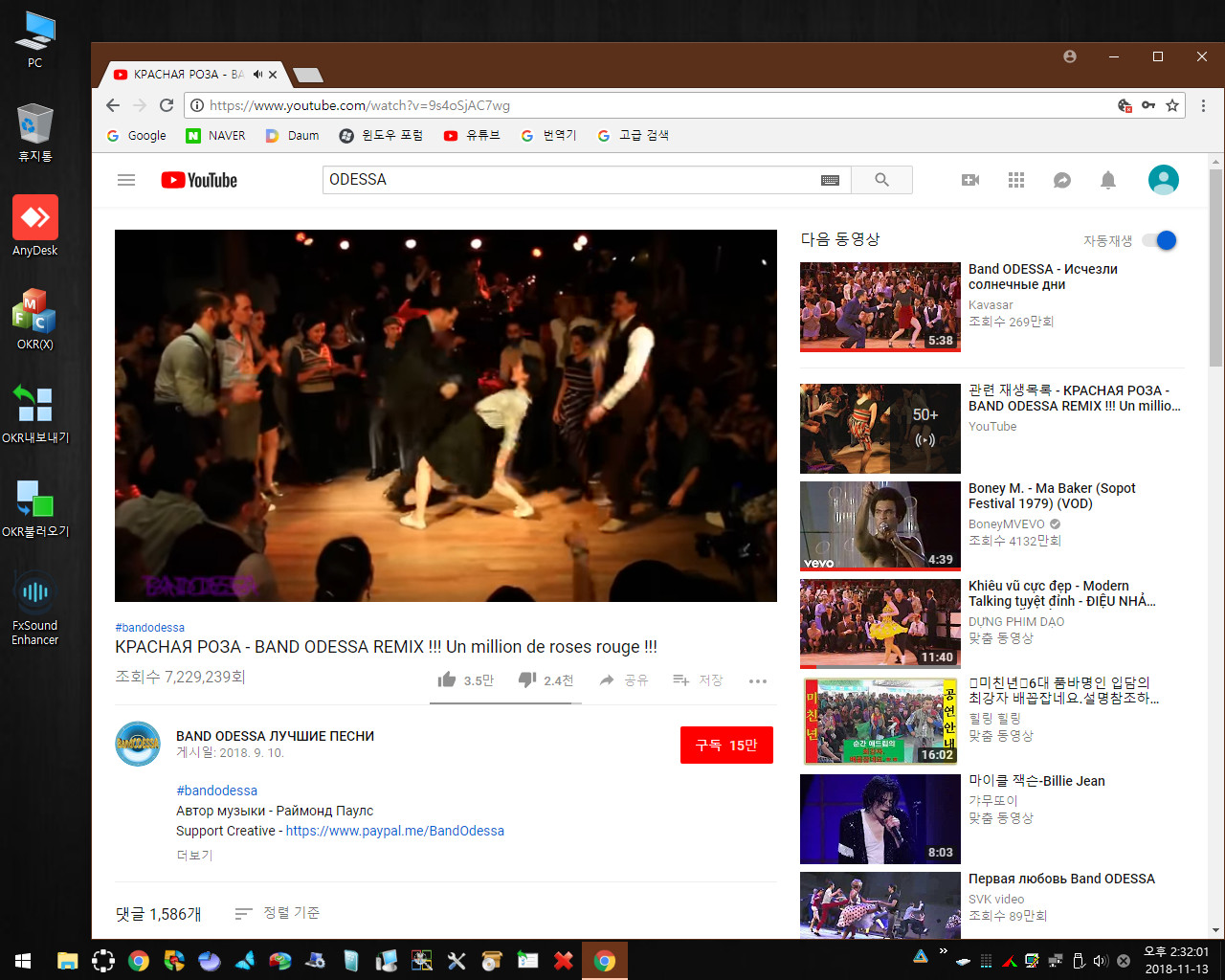The height and width of the screenshot is (980, 1225).
Task: Open the Первая любовь Band ODESSA thumbnail
Action: tap(880, 905)
